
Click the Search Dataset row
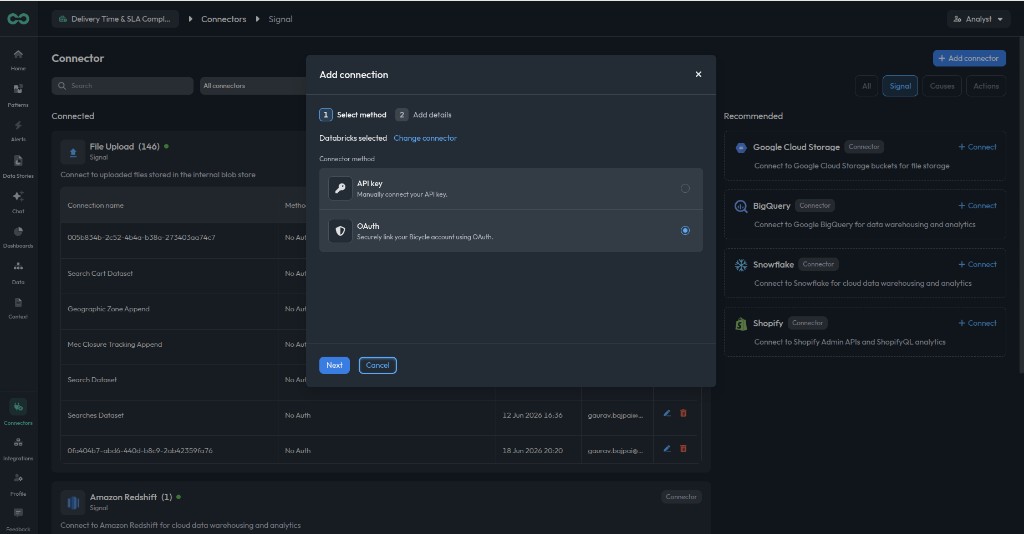92,380
